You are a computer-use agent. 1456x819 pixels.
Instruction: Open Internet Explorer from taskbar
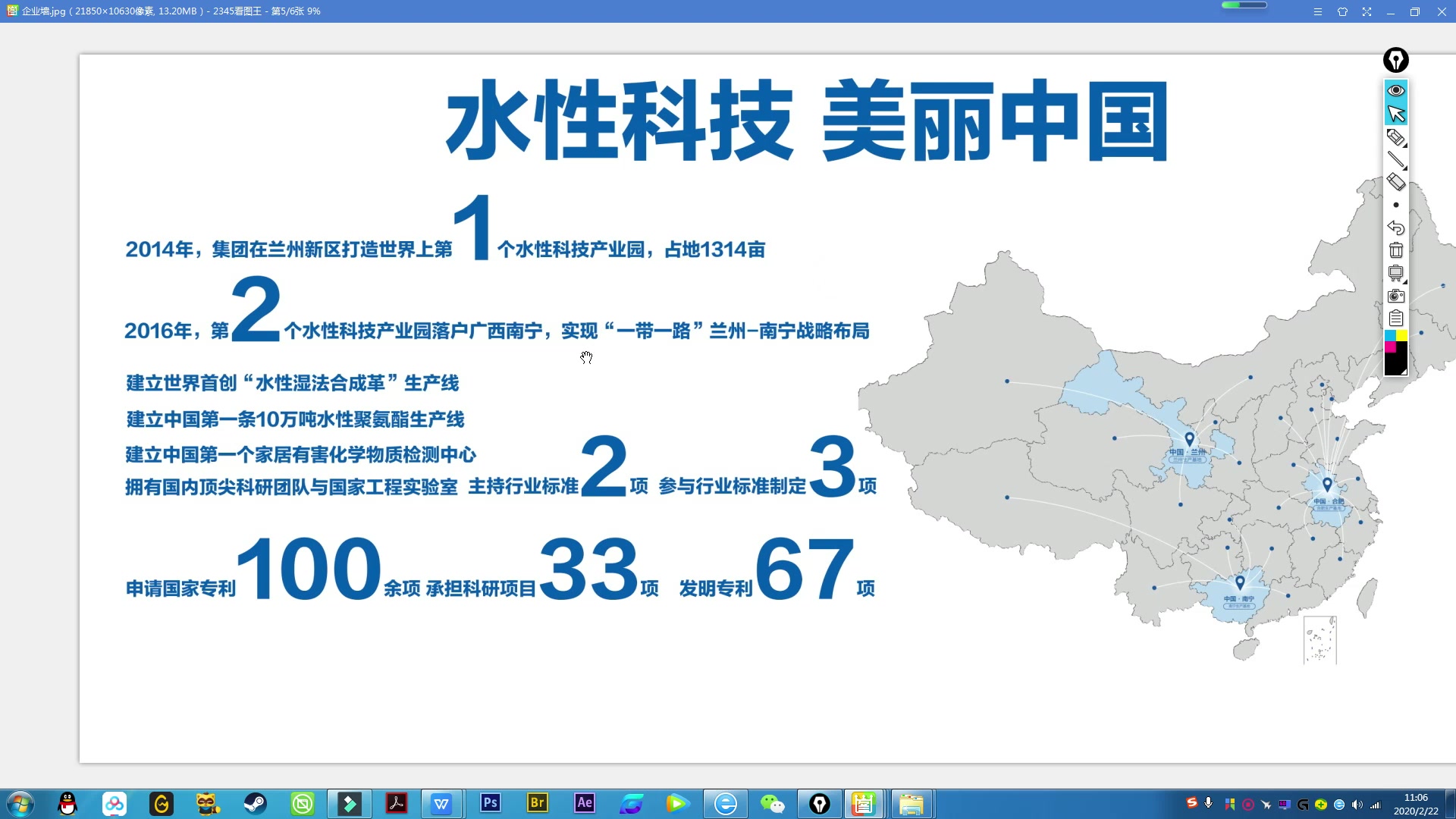[726, 804]
